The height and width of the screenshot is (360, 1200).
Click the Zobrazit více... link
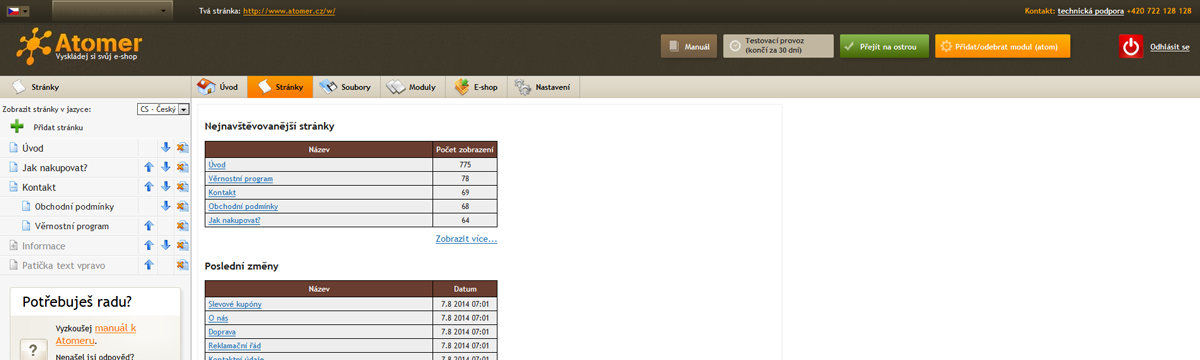pos(466,239)
